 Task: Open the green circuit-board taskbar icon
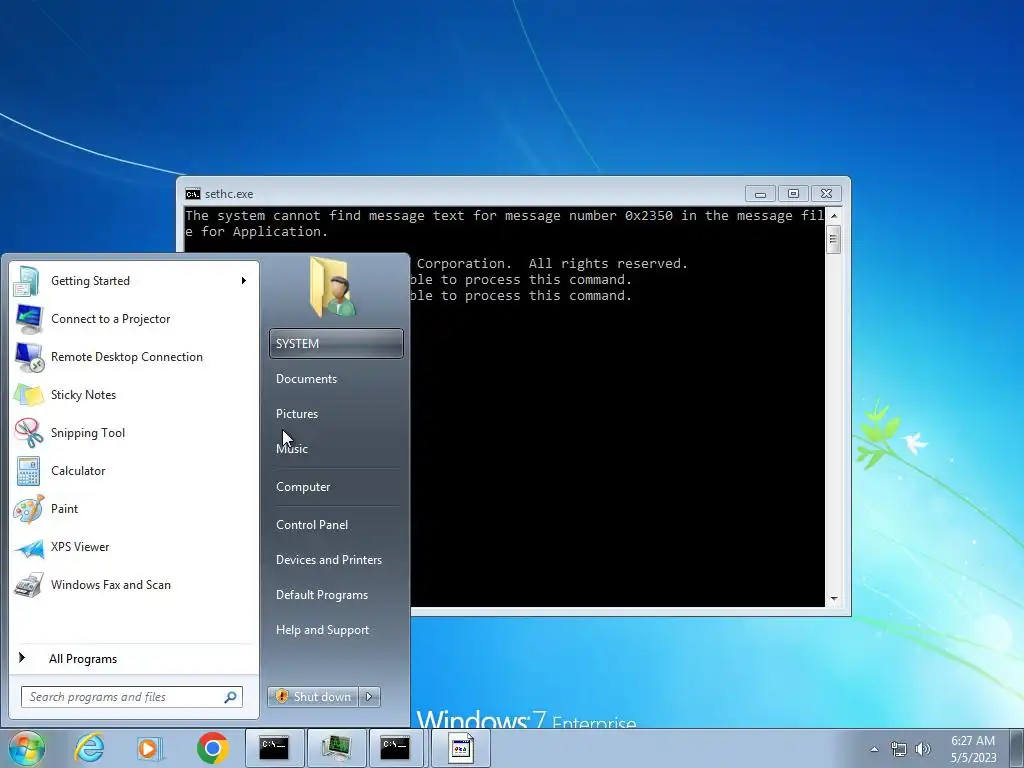pos(336,748)
